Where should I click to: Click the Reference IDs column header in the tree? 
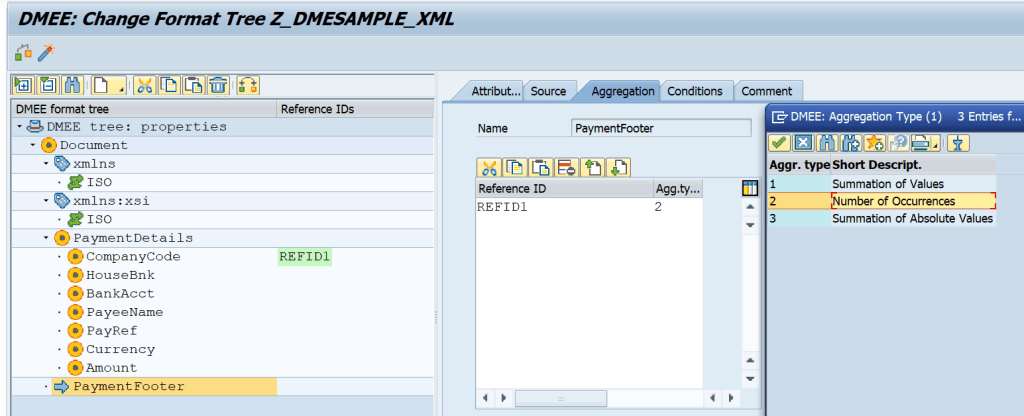pyautogui.click(x=355, y=109)
